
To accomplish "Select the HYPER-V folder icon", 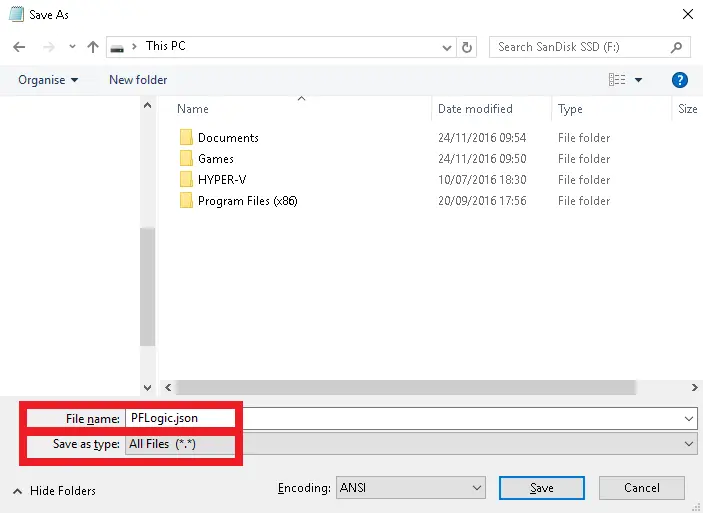I will pyautogui.click(x=185, y=180).
